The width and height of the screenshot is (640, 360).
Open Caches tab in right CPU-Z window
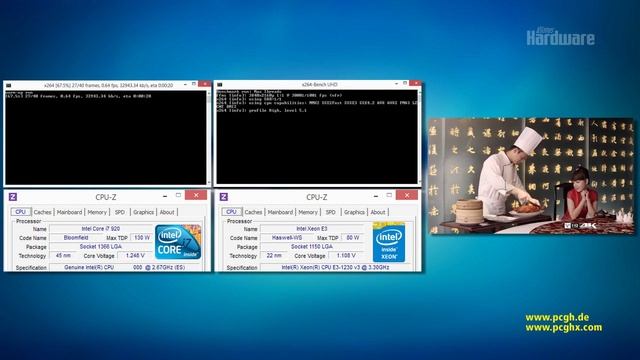(253, 212)
